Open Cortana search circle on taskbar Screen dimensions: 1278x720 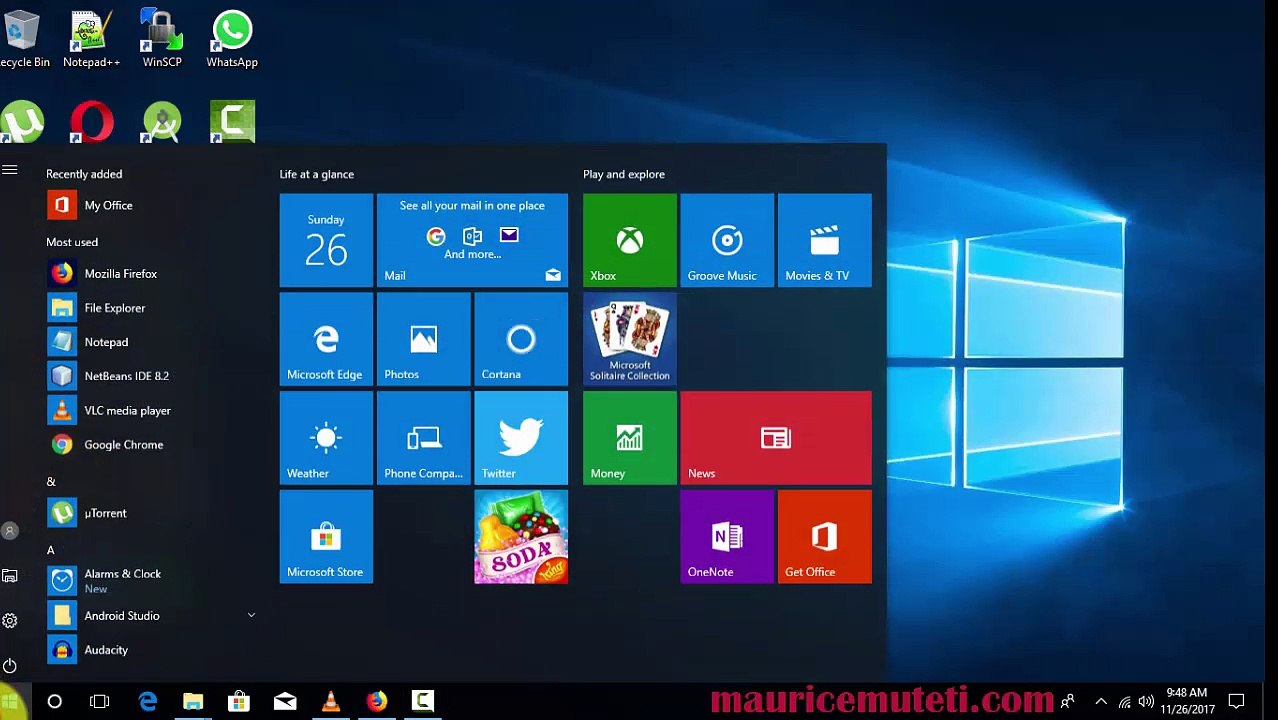tap(55, 702)
